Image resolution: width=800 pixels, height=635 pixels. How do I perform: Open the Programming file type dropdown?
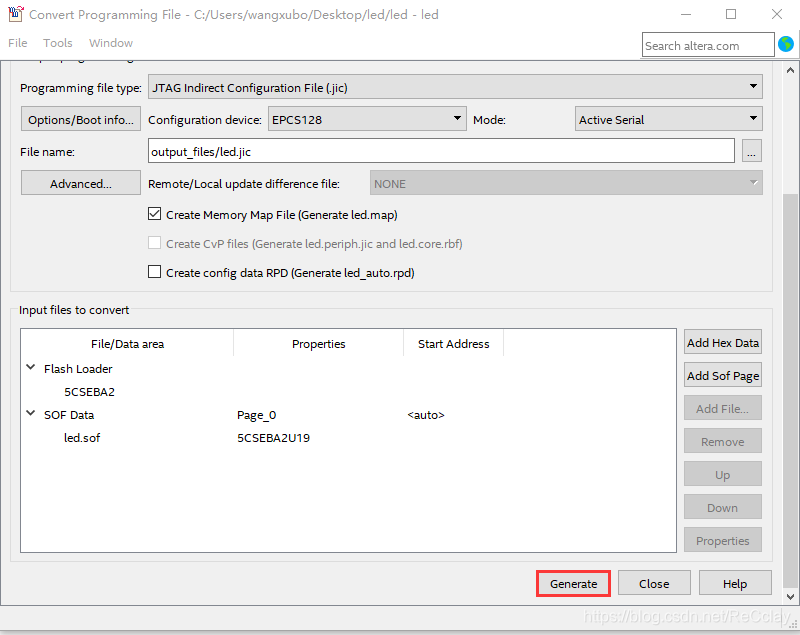(455, 87)
